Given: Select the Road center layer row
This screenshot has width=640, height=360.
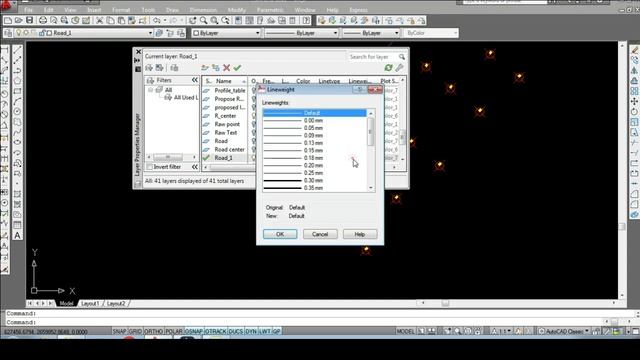Looking at the screenshot, I should 229,149.
